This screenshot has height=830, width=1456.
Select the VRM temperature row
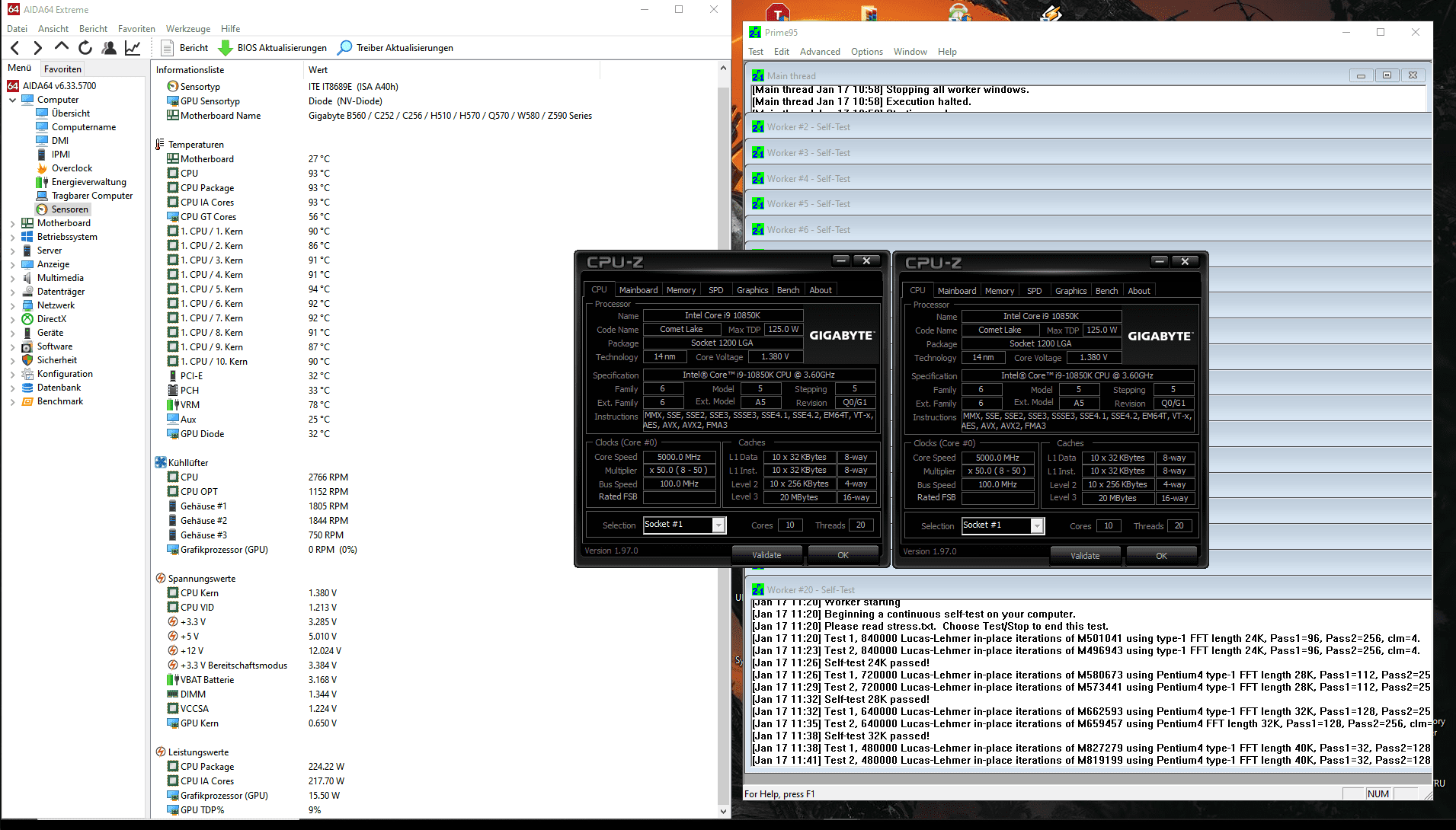point(434,405)
